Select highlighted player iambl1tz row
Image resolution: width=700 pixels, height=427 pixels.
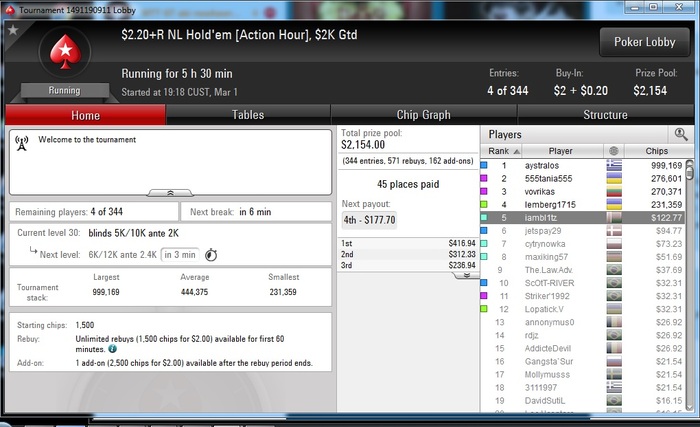pyautogui.click(x=583, y=218)
